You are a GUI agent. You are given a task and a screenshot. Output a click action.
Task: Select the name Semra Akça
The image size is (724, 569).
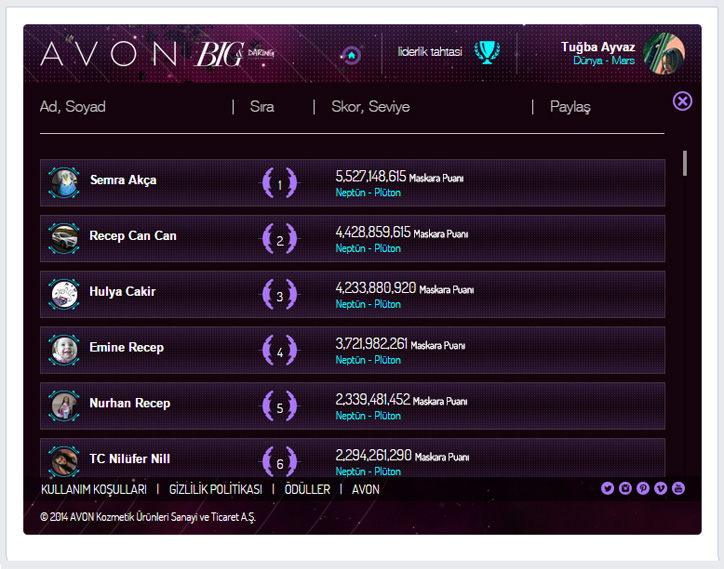(123, 180)
